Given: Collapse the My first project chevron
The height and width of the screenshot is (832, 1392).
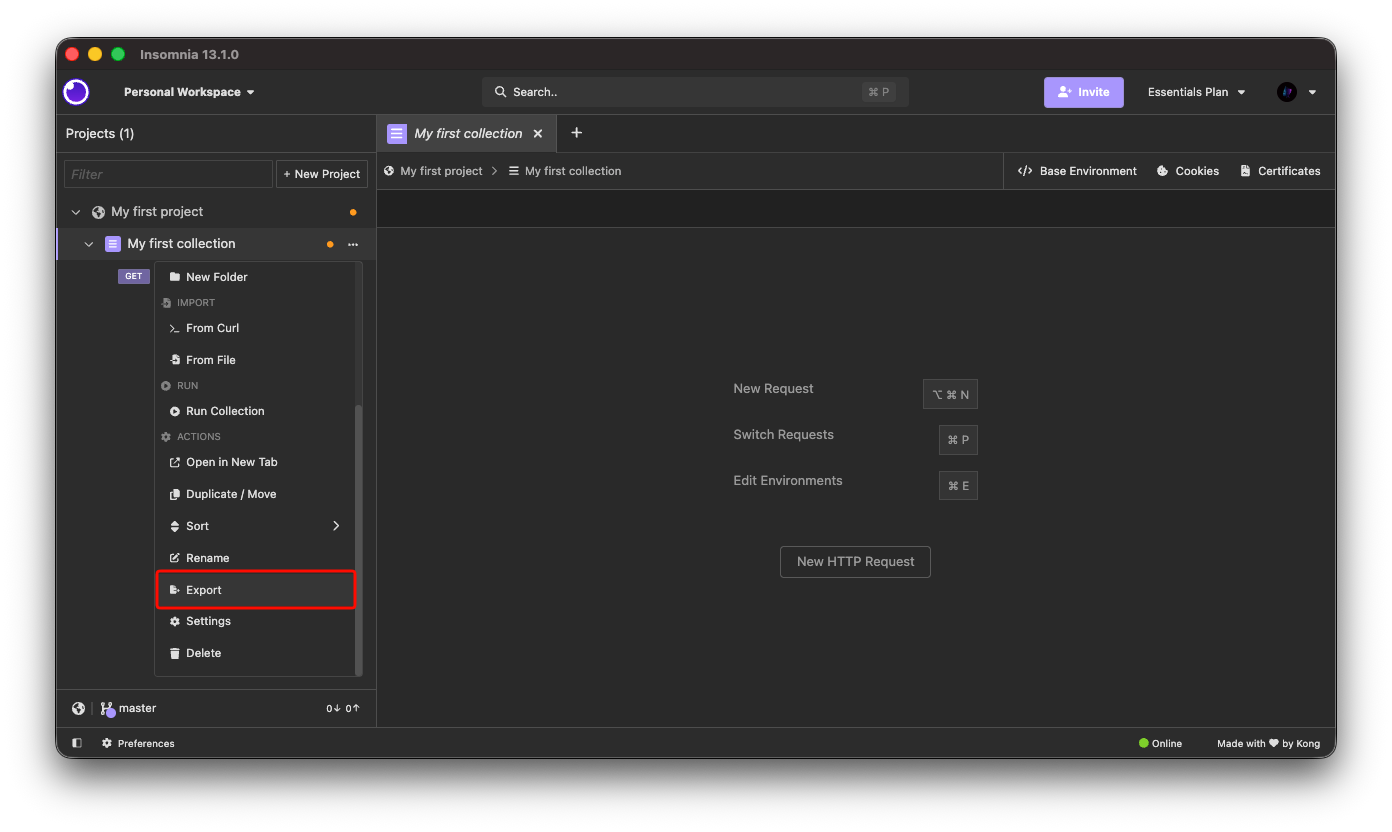Looking at the screenshot, I should pyautogui.click(x=75, y=212).
